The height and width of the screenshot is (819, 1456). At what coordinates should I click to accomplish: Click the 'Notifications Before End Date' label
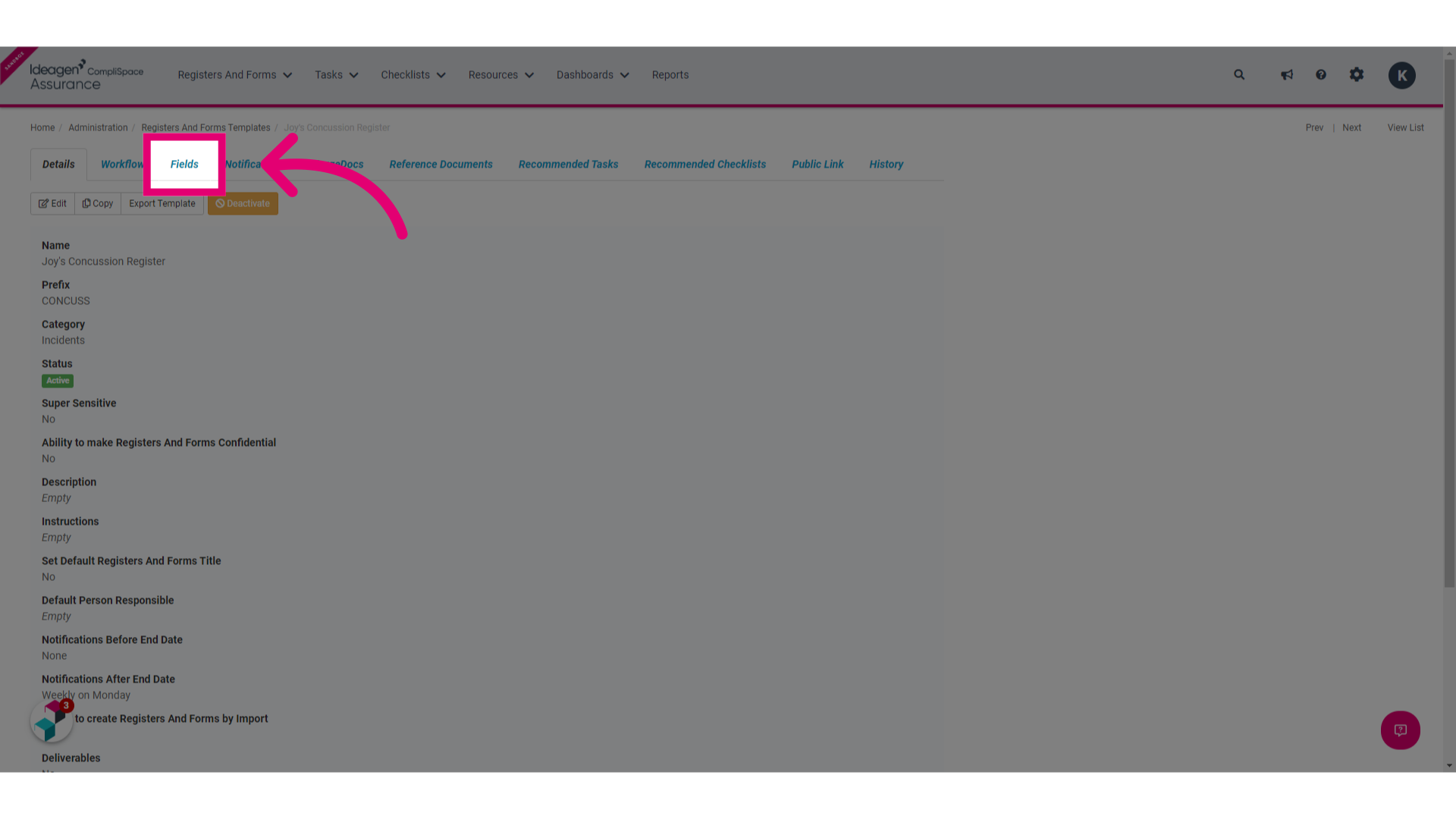[x=112, y=639]
